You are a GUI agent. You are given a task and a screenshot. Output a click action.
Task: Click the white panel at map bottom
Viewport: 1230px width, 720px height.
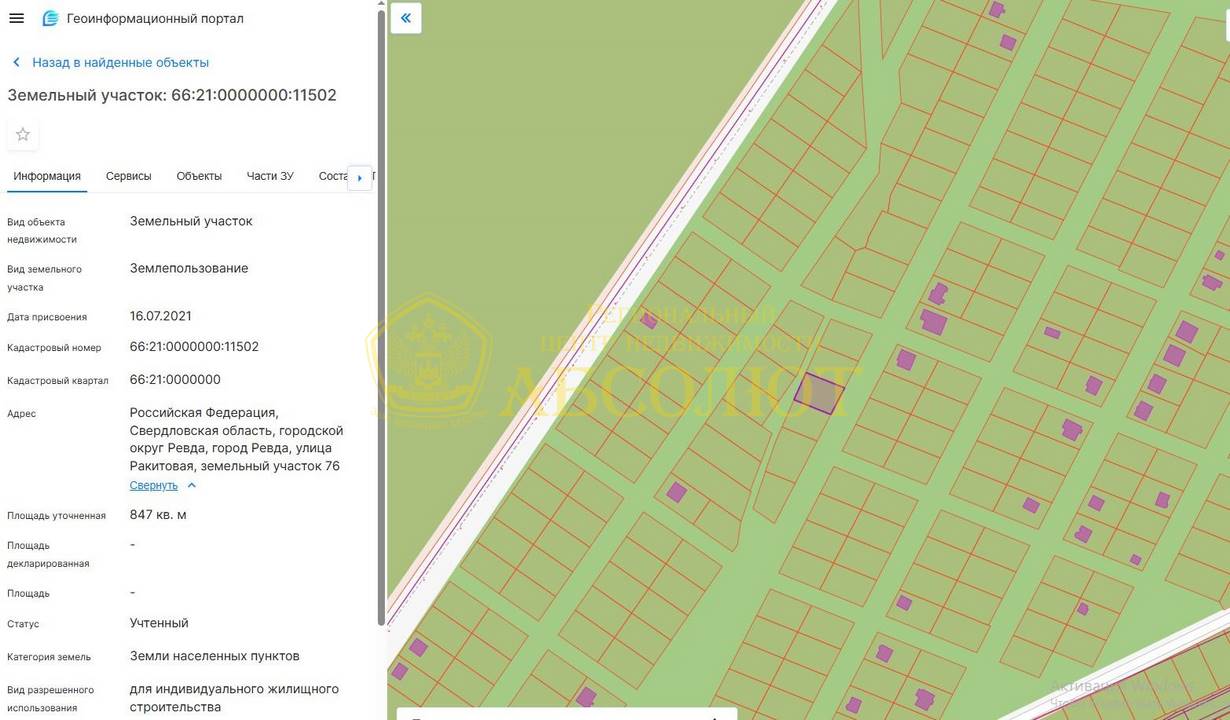[566, 714]
